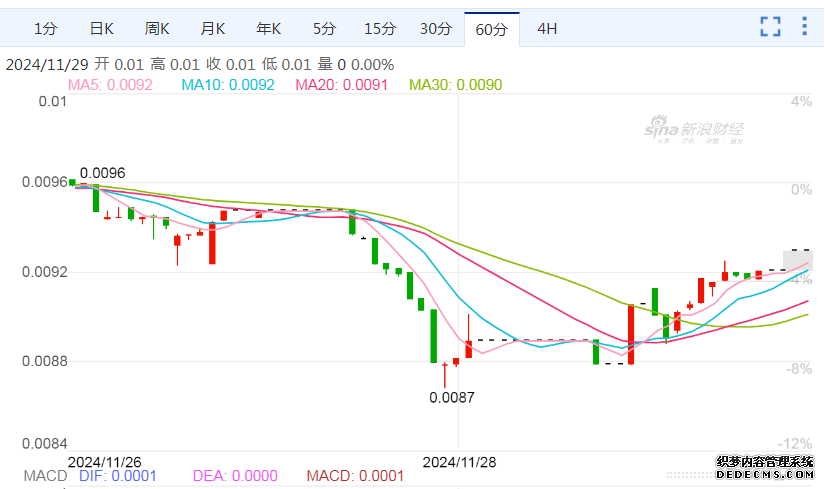Click the gray latest-price marker box
Image resolution: width=825 pixels, height=489 pixels.
click(798, 261)
